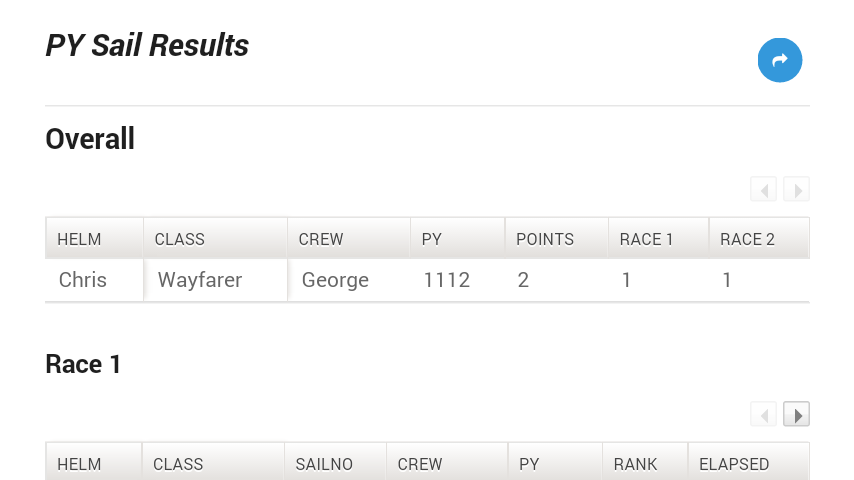Click Race 1 table previous arrow
Screen dimensions: 854x480
pos(763,414)
